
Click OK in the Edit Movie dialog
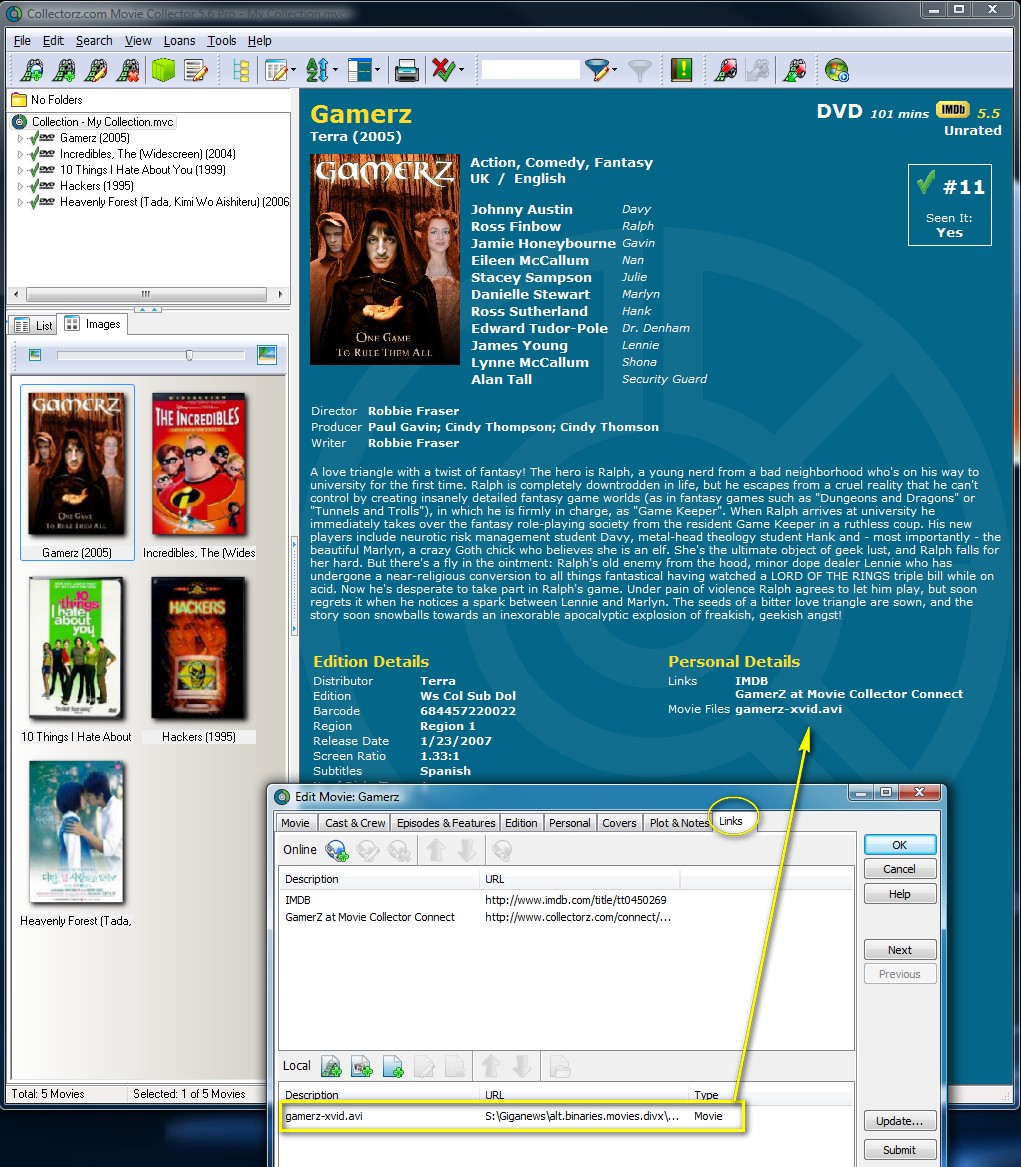point(900,845)
